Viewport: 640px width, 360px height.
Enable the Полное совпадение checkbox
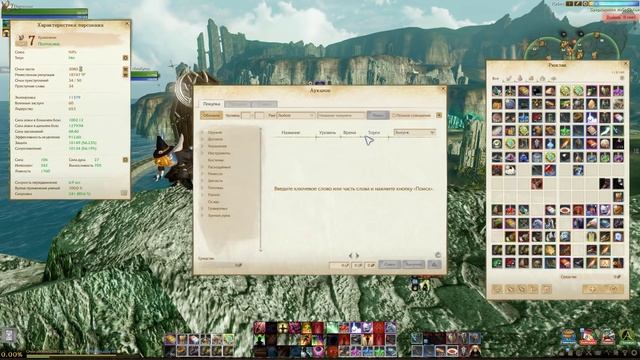click(394, 116)
